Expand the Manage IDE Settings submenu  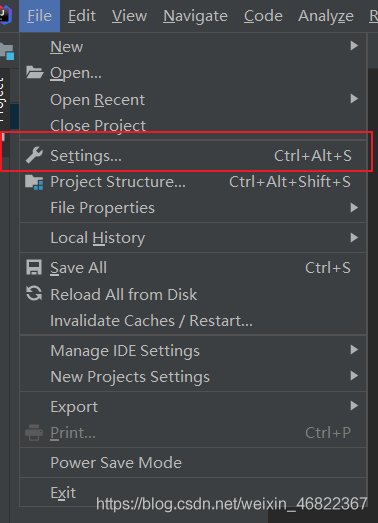[193, 350]
